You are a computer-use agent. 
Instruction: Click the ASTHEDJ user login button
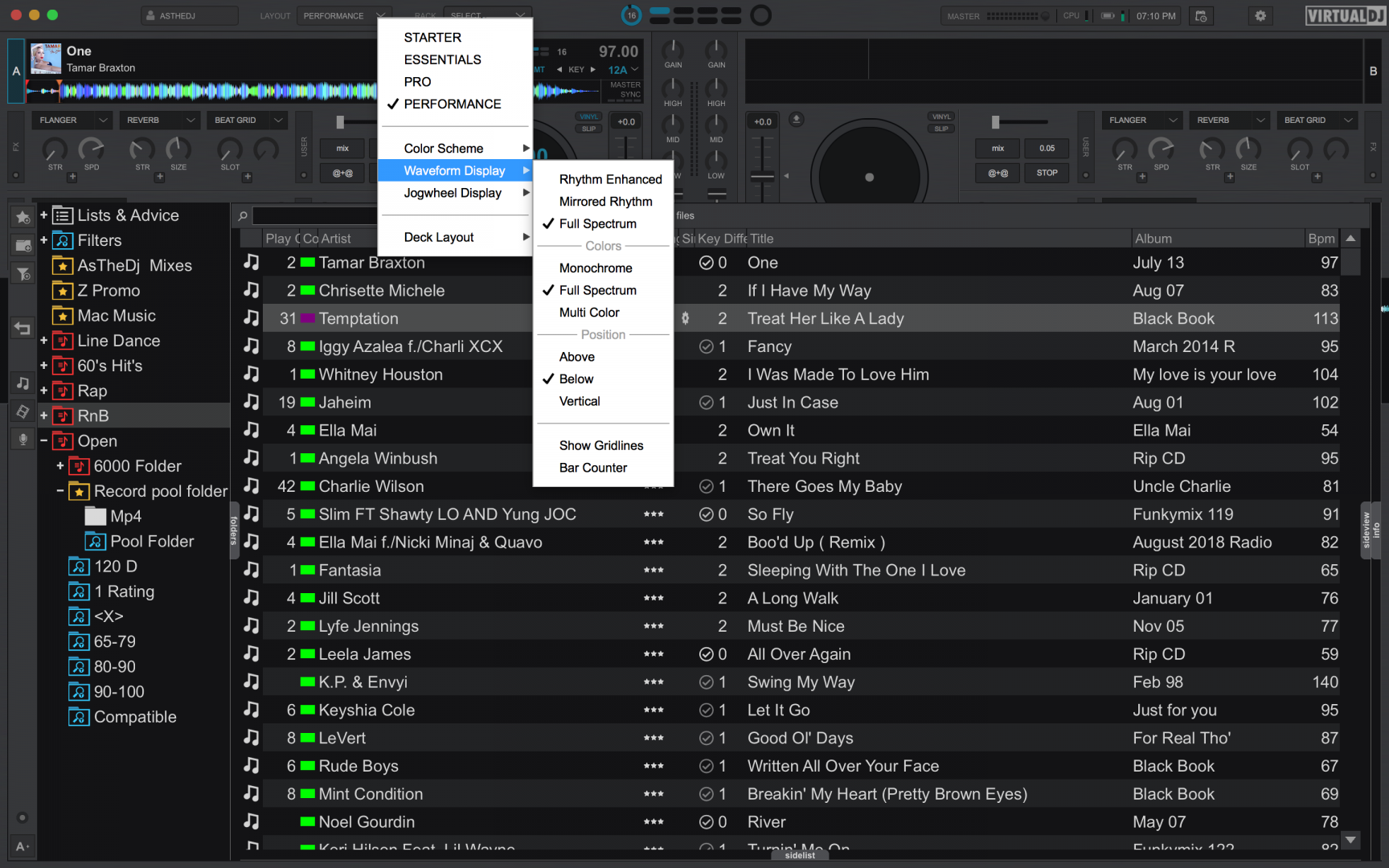point(189,16)
